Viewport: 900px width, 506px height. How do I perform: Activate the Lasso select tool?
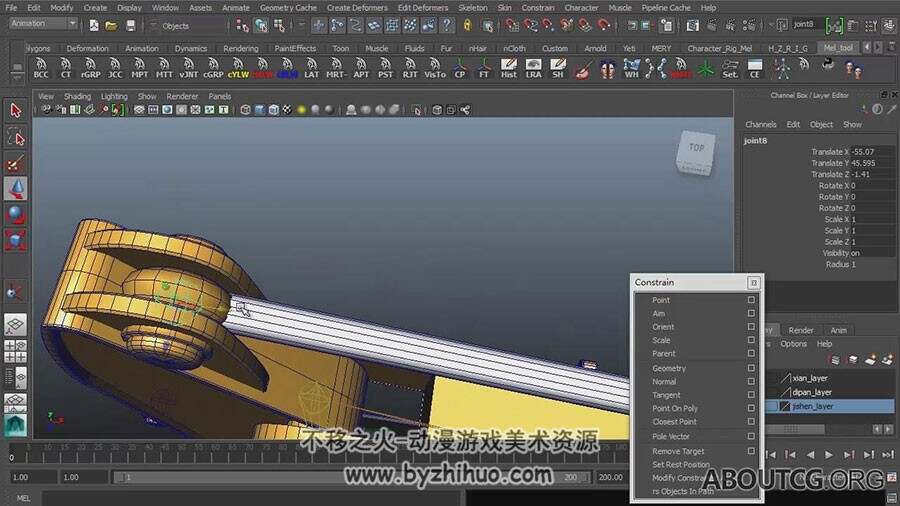tap(15, 137)
